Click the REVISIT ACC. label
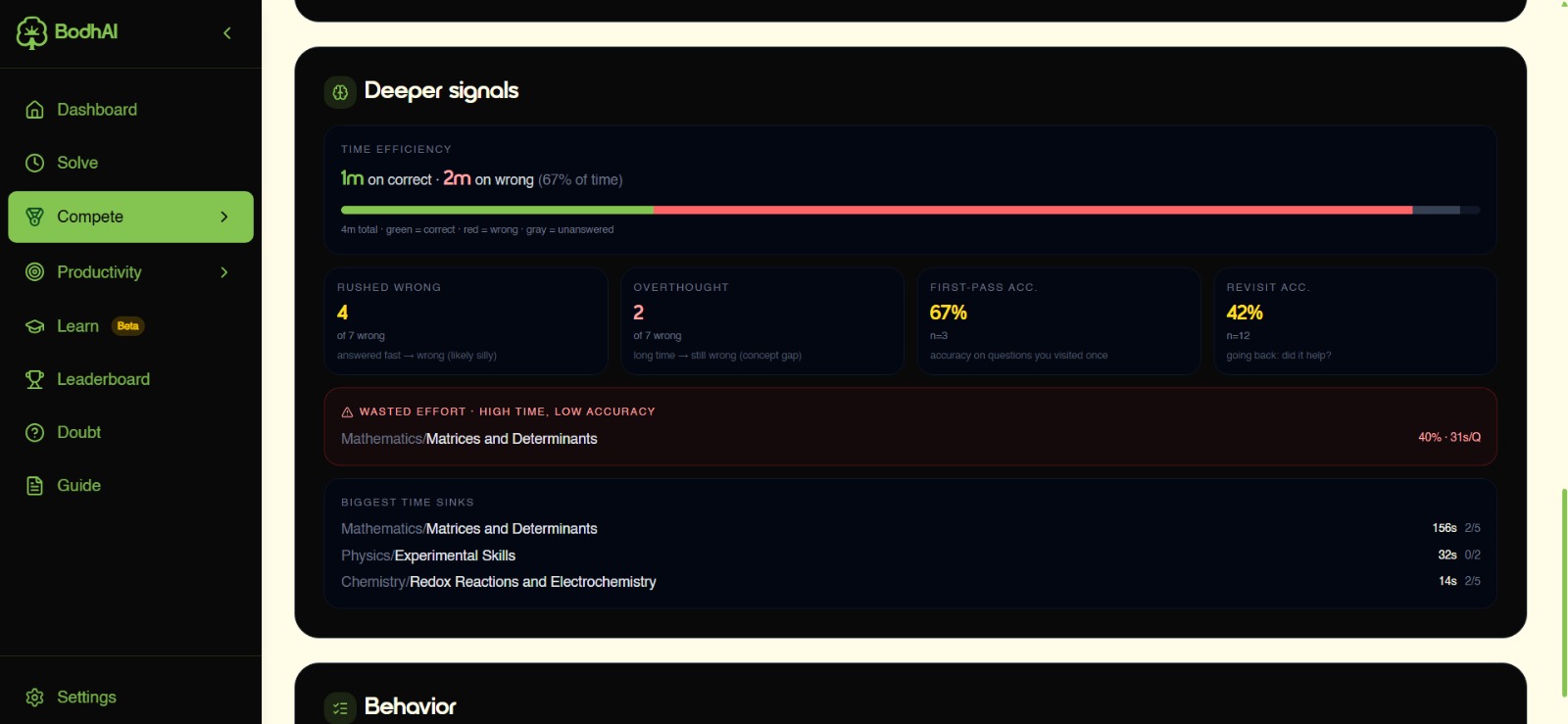 click(x=1268, y=287)
